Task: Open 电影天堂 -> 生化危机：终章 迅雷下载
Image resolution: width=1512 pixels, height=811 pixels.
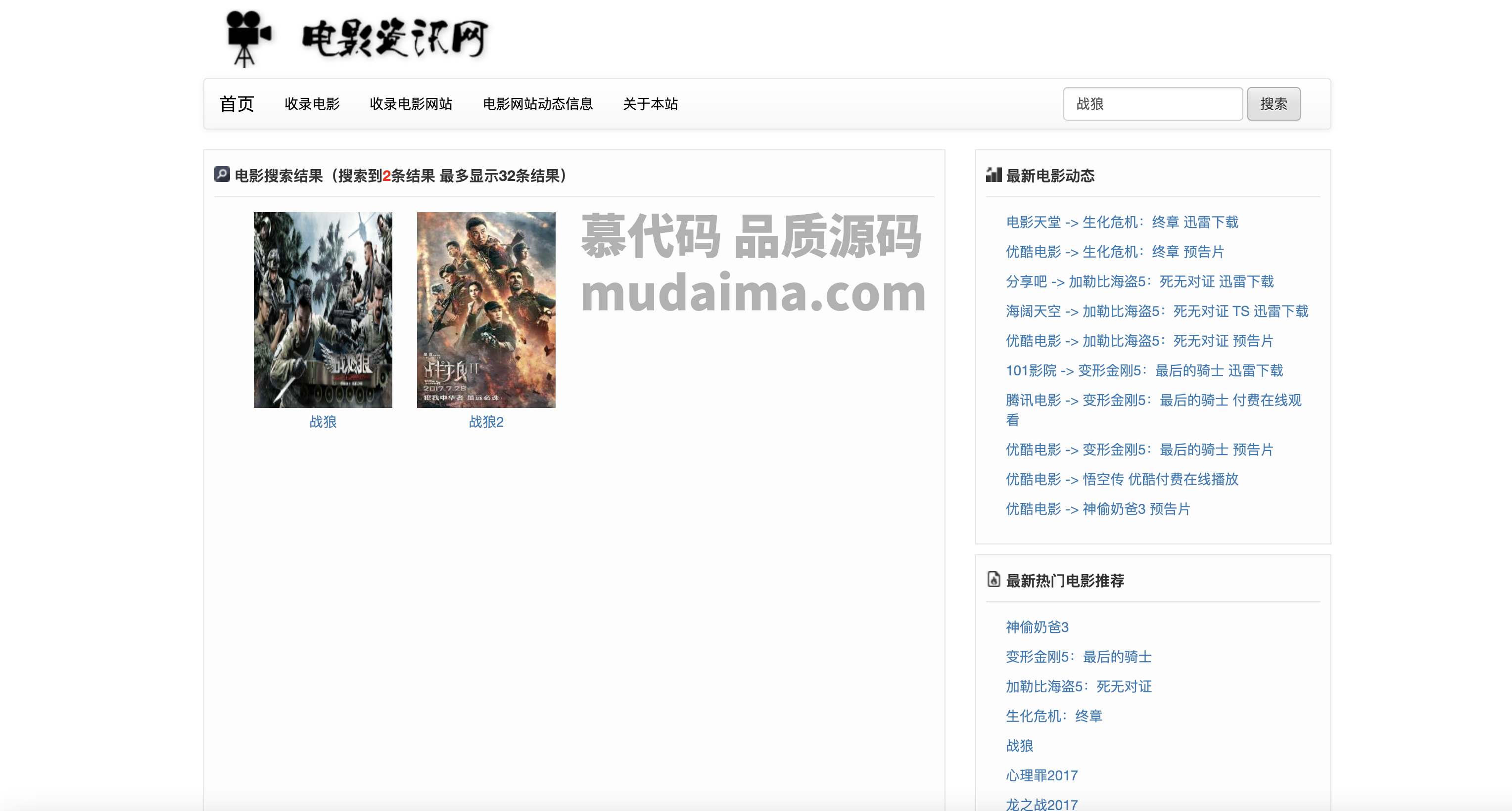Action: 1122,222
